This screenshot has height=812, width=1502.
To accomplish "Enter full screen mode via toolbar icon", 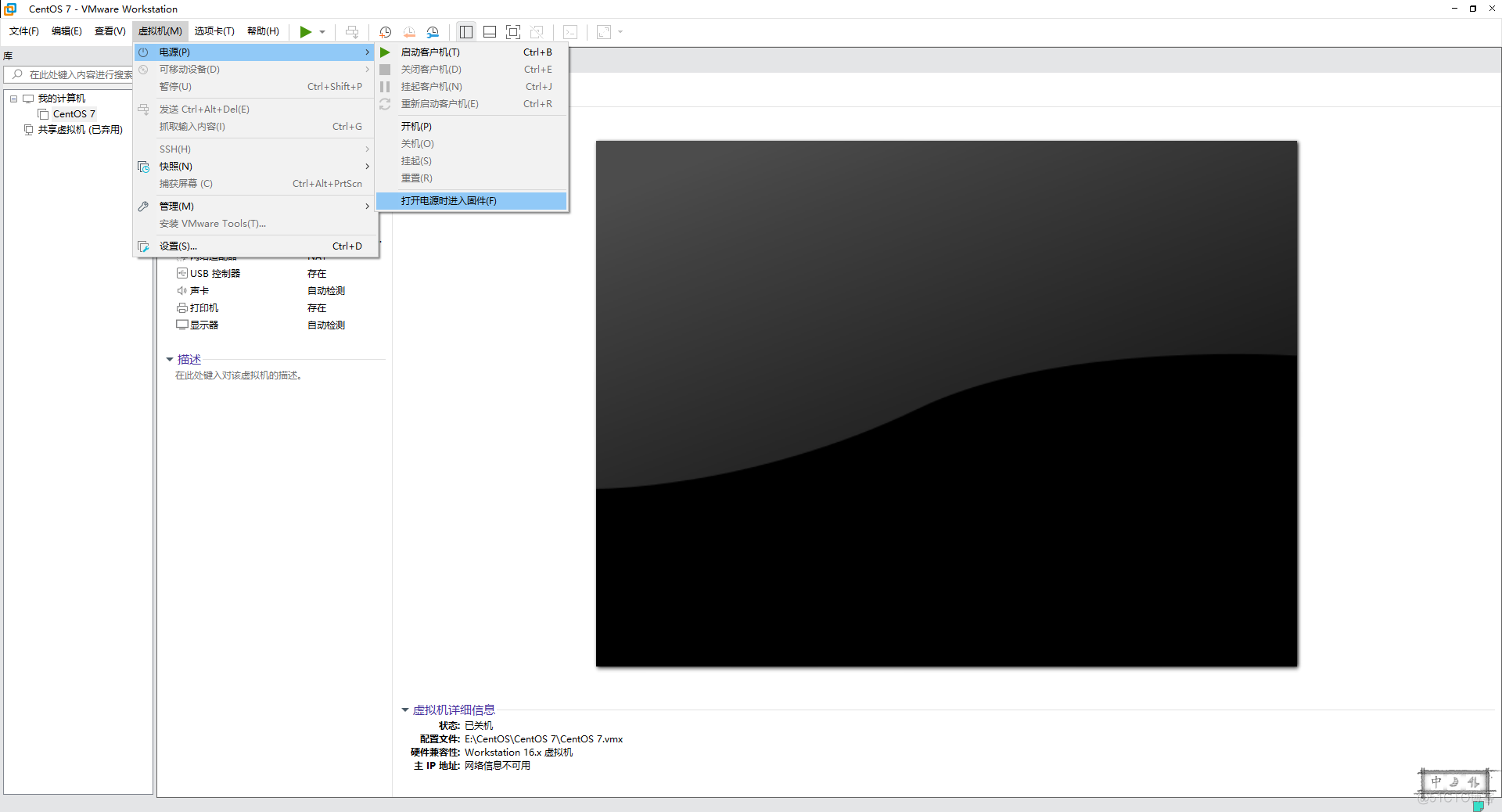I will click(x=513, y=32).
